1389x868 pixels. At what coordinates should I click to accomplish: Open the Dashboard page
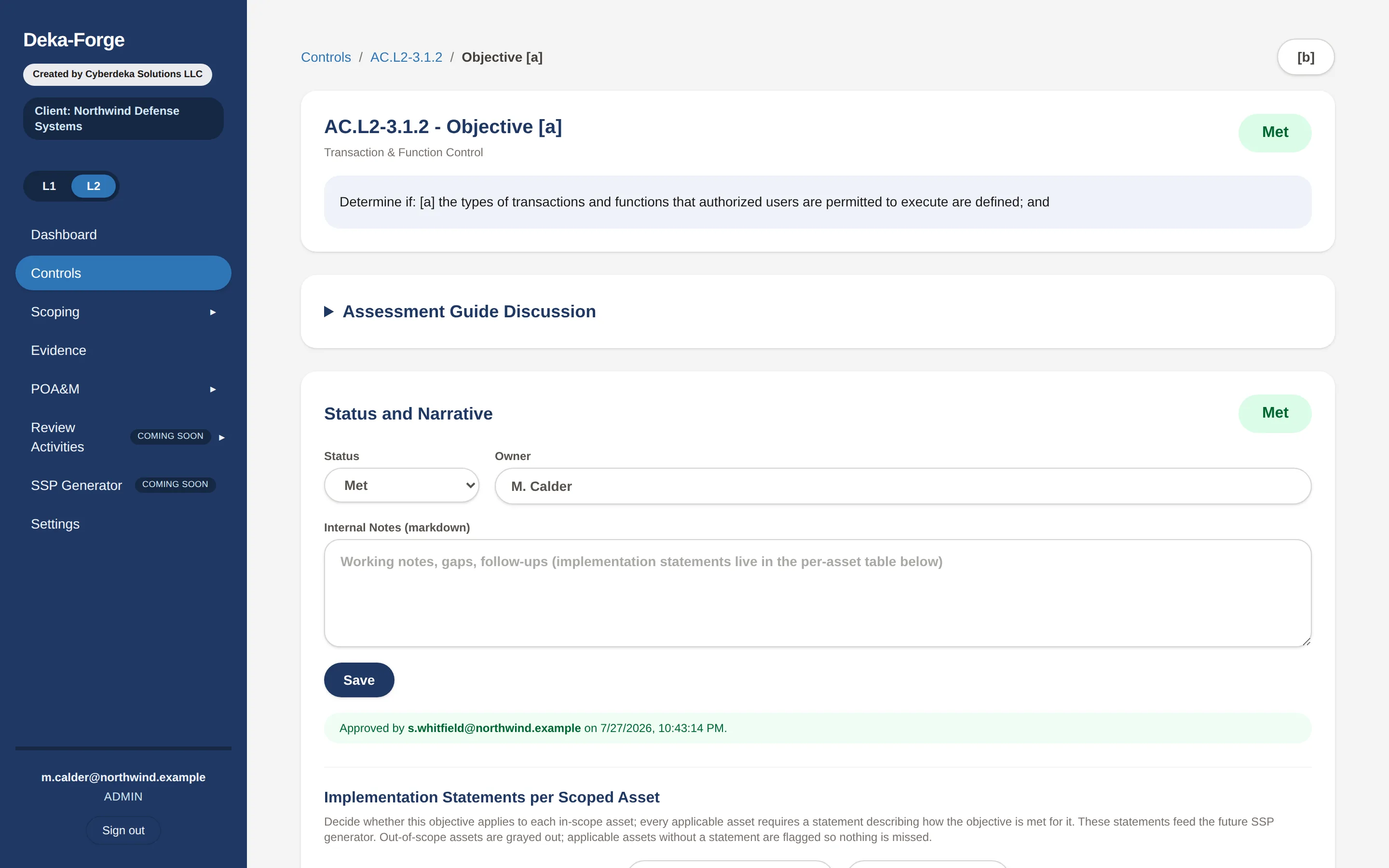pos(123,235)
